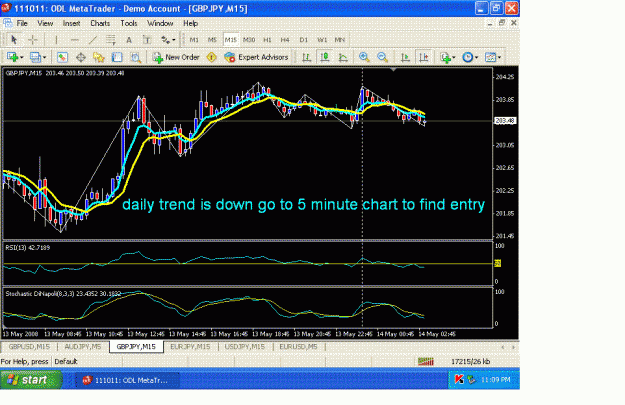Zoom in on the chart
The height and width of the screenshot is (405, 625).
pos(364,57)
